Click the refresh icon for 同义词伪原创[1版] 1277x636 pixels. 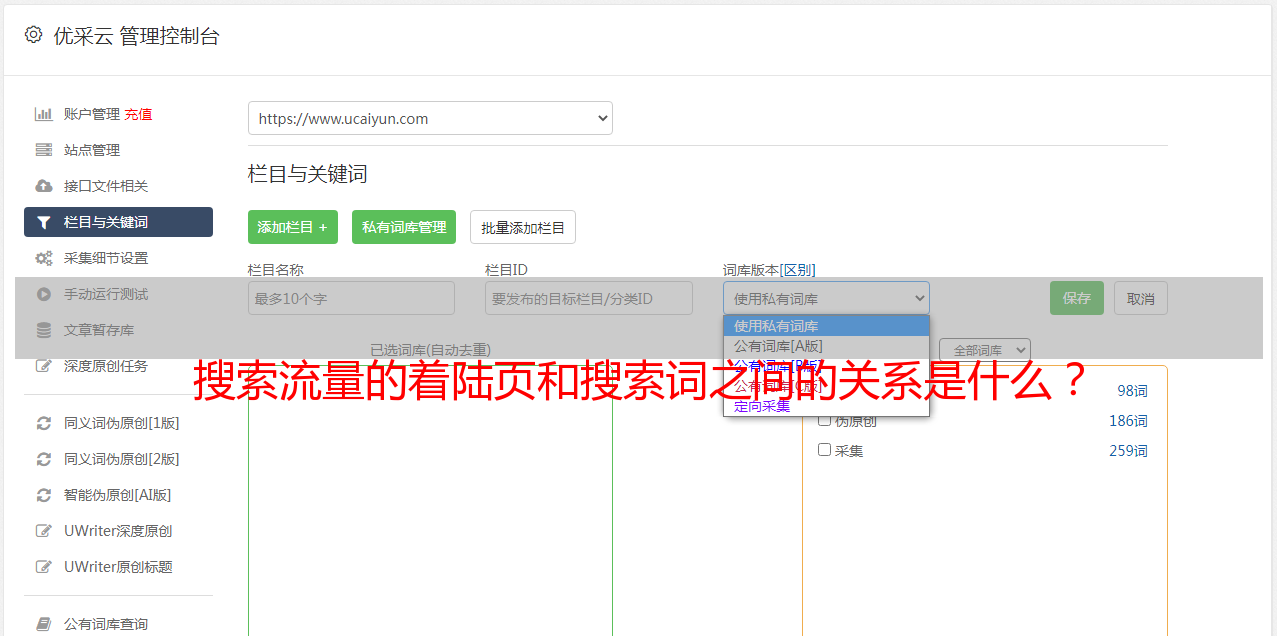[43, 423]
